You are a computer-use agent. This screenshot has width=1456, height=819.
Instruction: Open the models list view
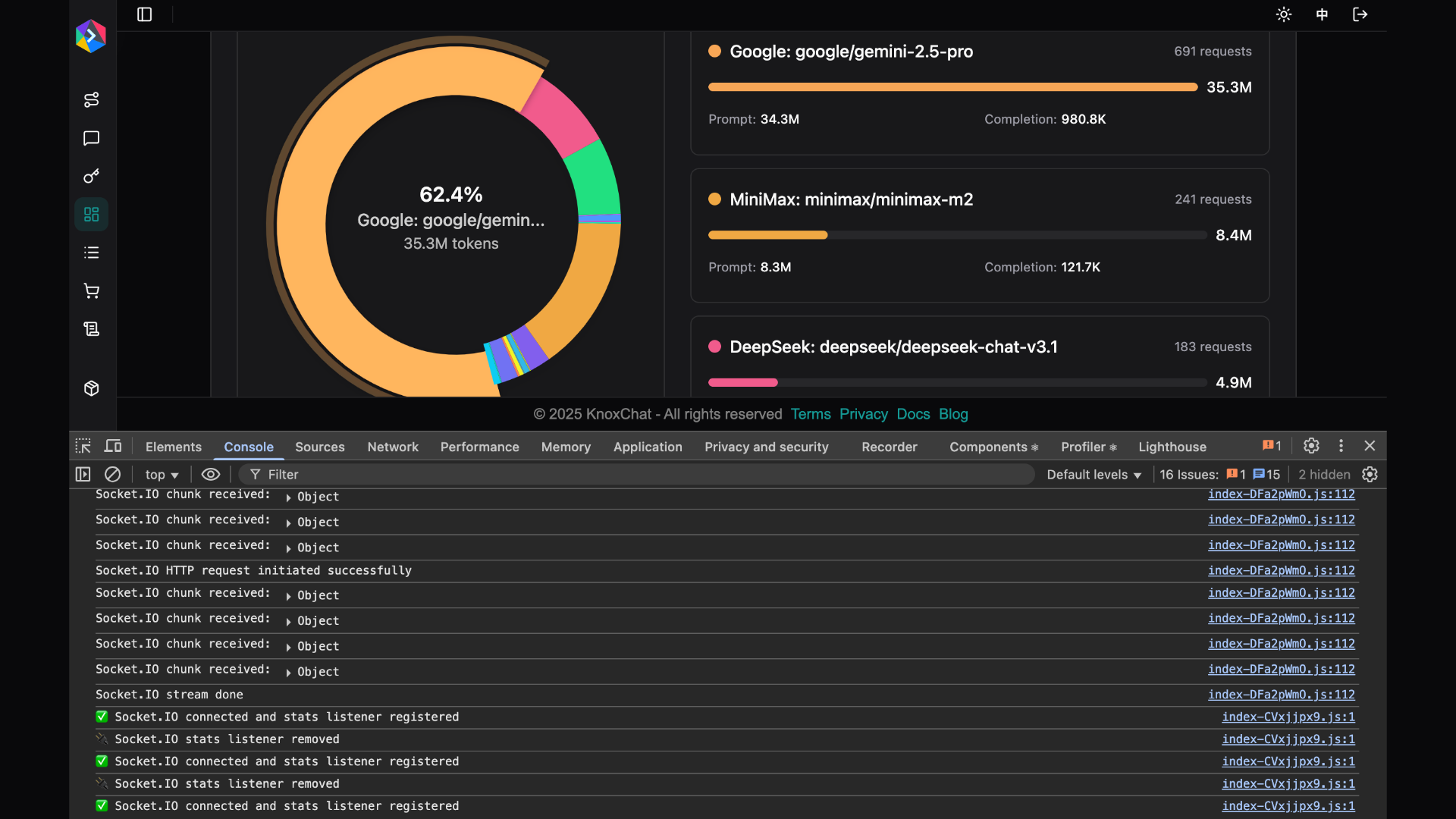[91, 253]
